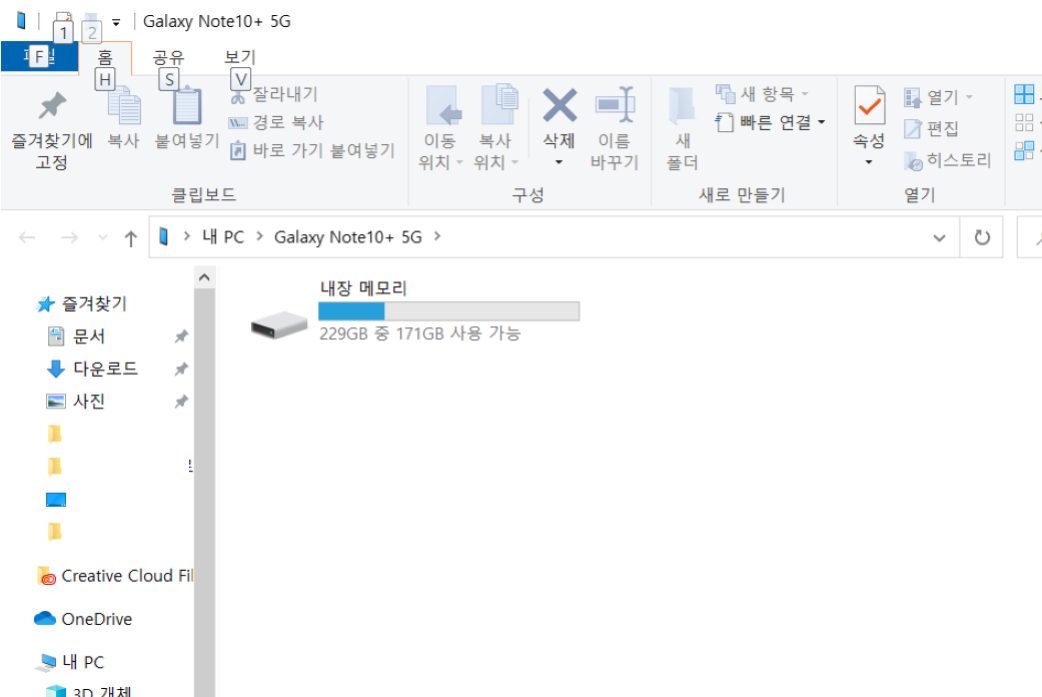Open the 파일 (File) tab
The height and width of the screenshot is (697, 1042).
tap(39, 56)
